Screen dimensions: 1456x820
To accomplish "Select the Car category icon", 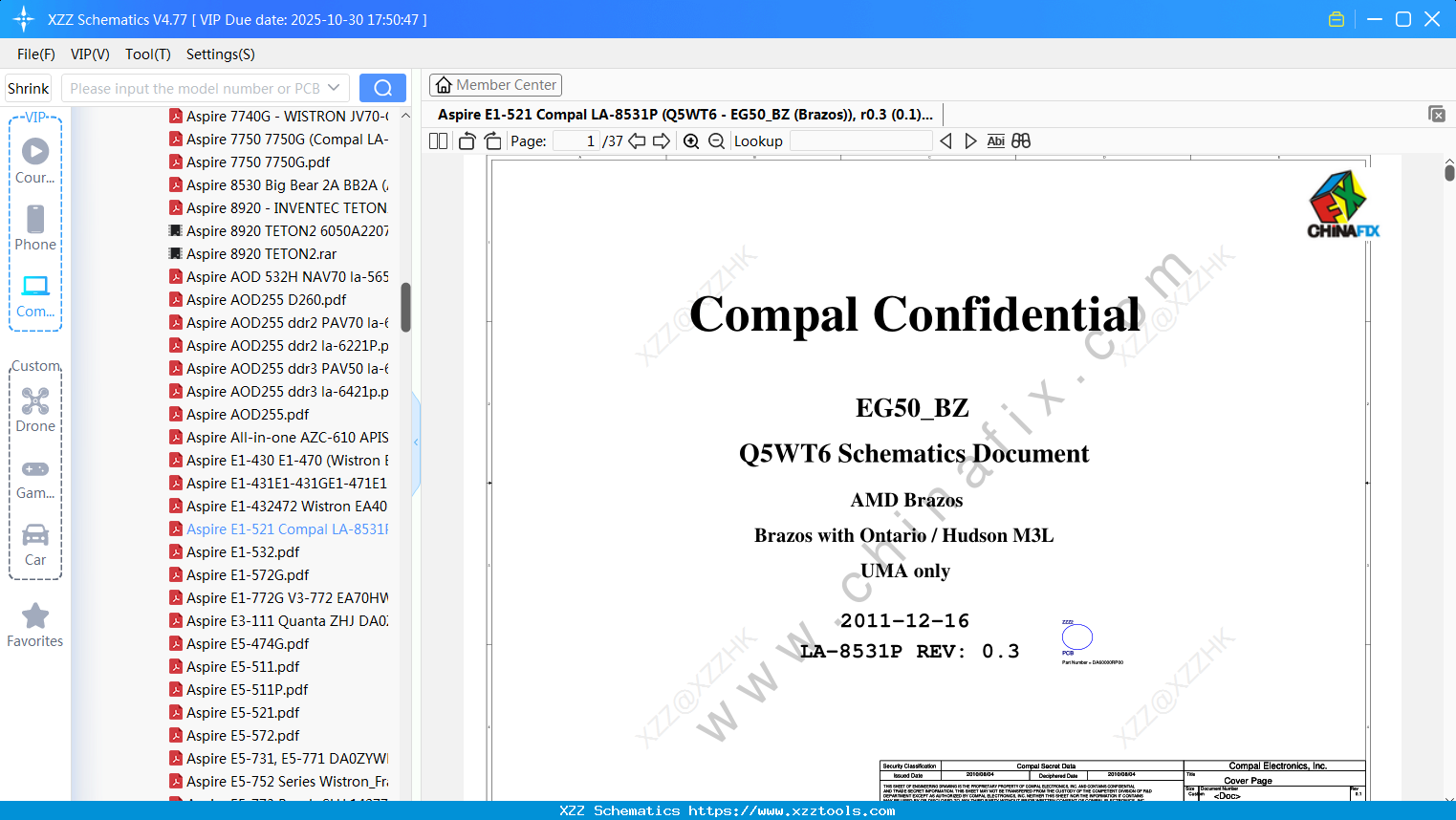I will (35, 545).
